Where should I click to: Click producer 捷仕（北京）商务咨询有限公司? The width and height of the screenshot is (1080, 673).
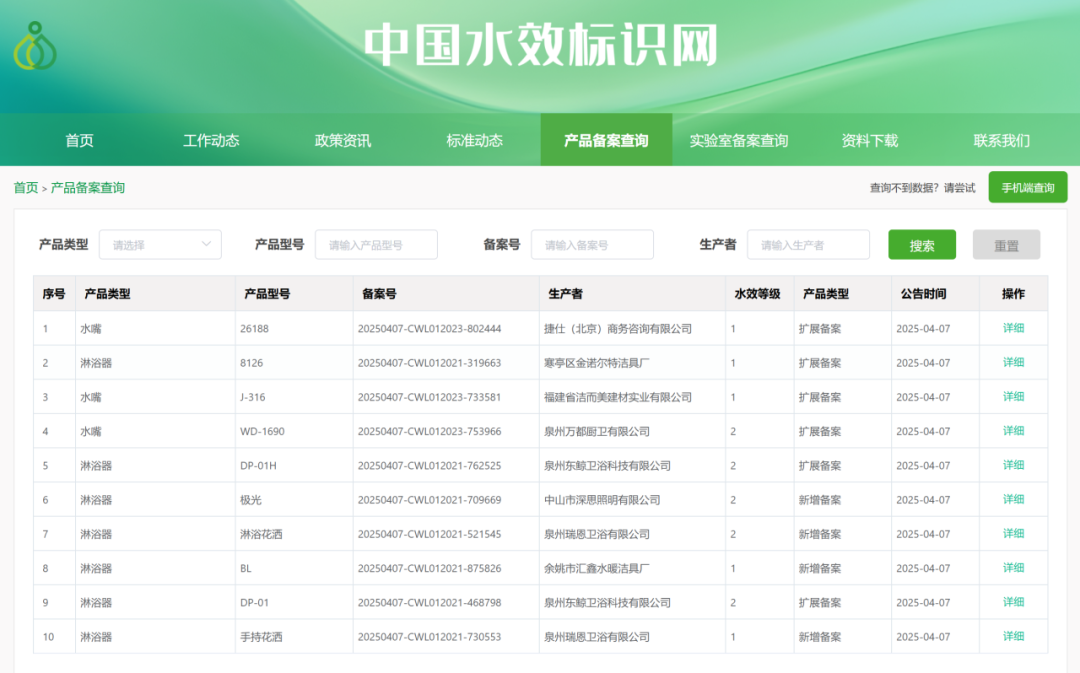click(x=618, y=329)
